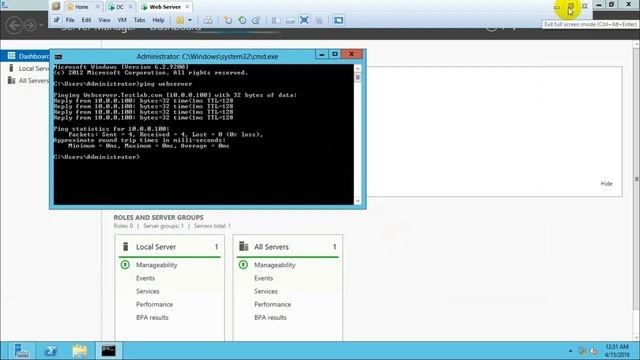The width and height of the screenshot is (640, 360).
Task: Click Server Manager forward arrow
Action: coord(30,25)
